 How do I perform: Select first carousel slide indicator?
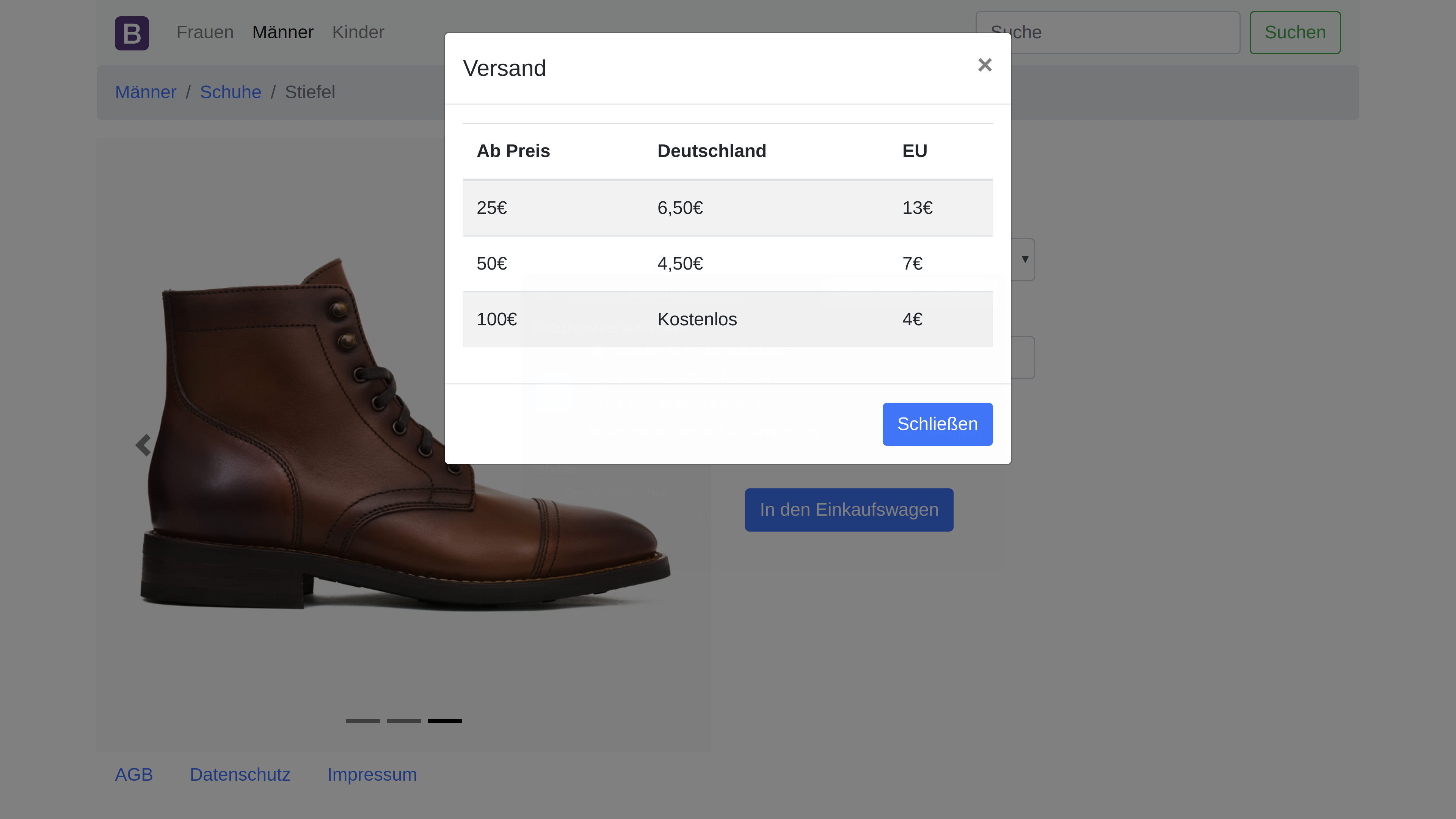click(x=362, y=721)
